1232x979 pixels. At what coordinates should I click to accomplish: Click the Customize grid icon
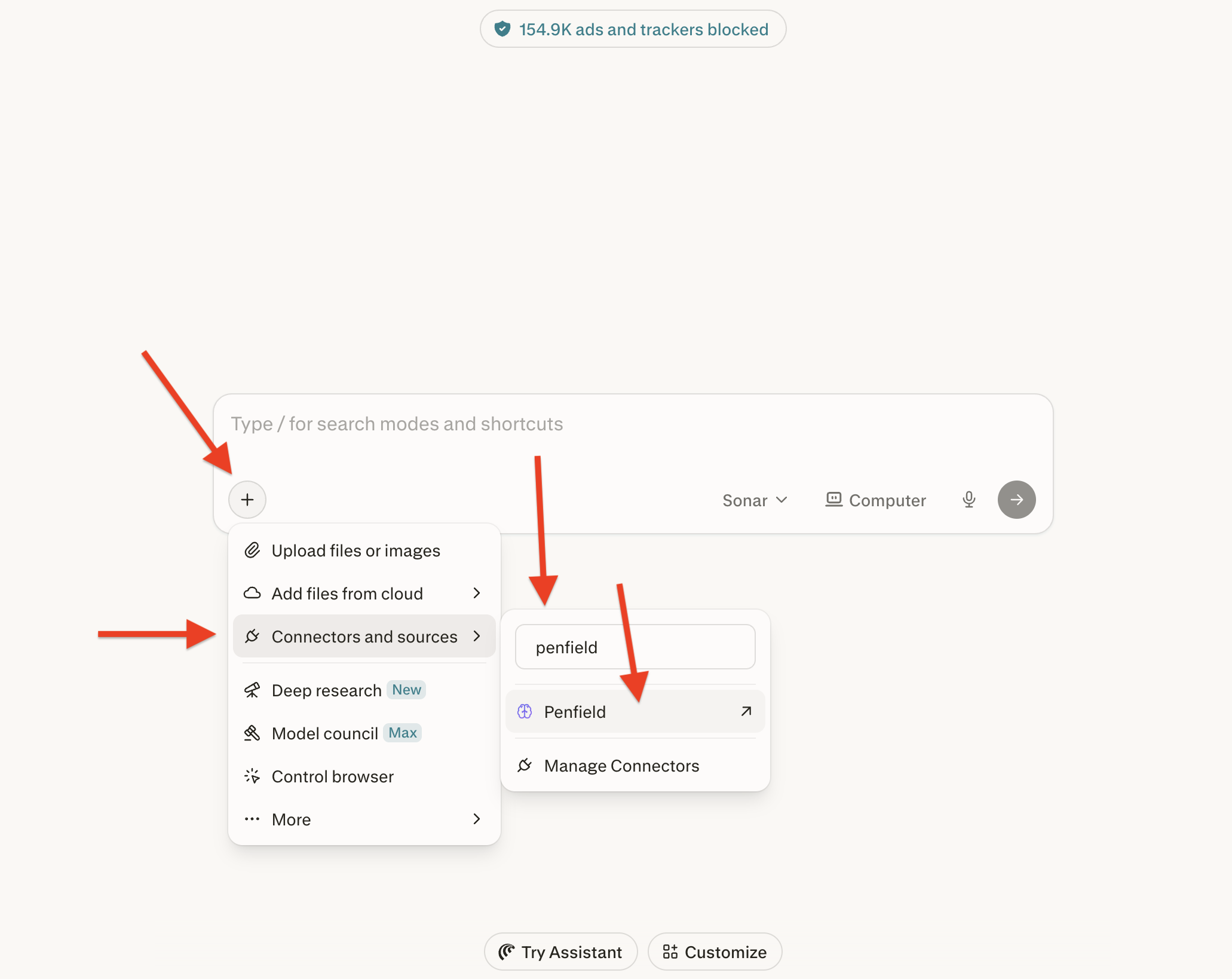point(670,952)
